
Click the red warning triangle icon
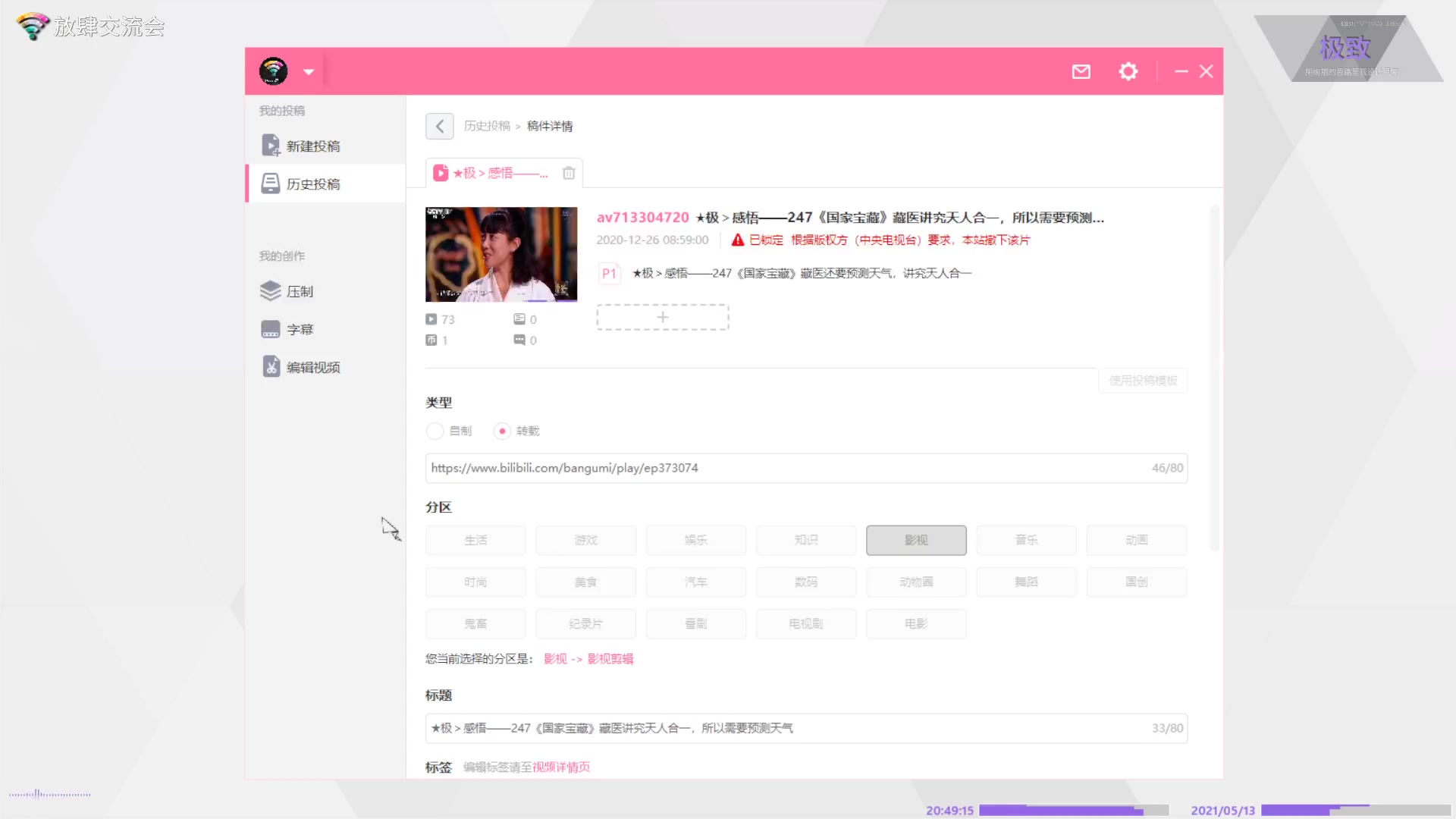point(737,240)
